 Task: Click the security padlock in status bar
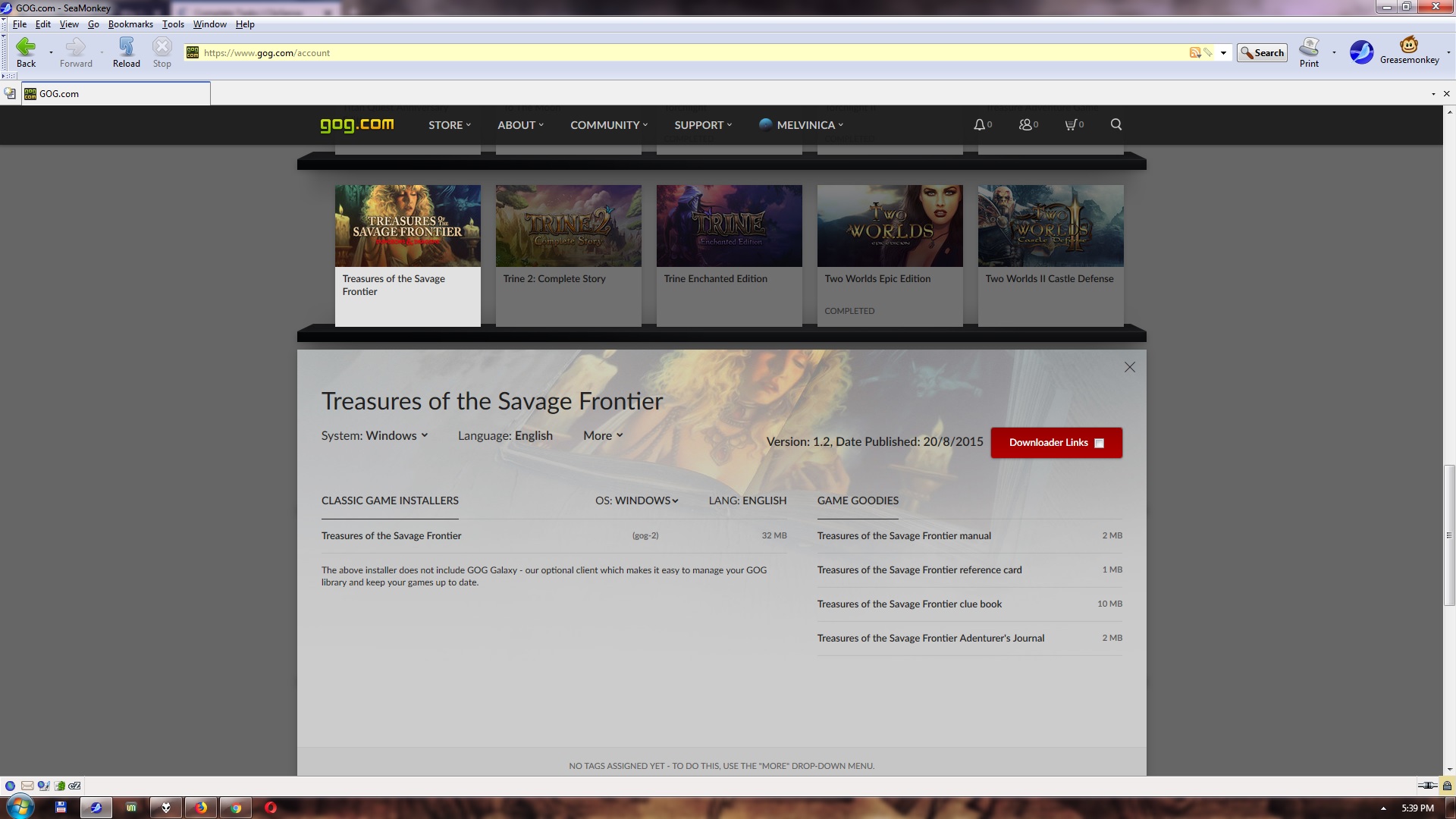click(x=1447, y=786)
